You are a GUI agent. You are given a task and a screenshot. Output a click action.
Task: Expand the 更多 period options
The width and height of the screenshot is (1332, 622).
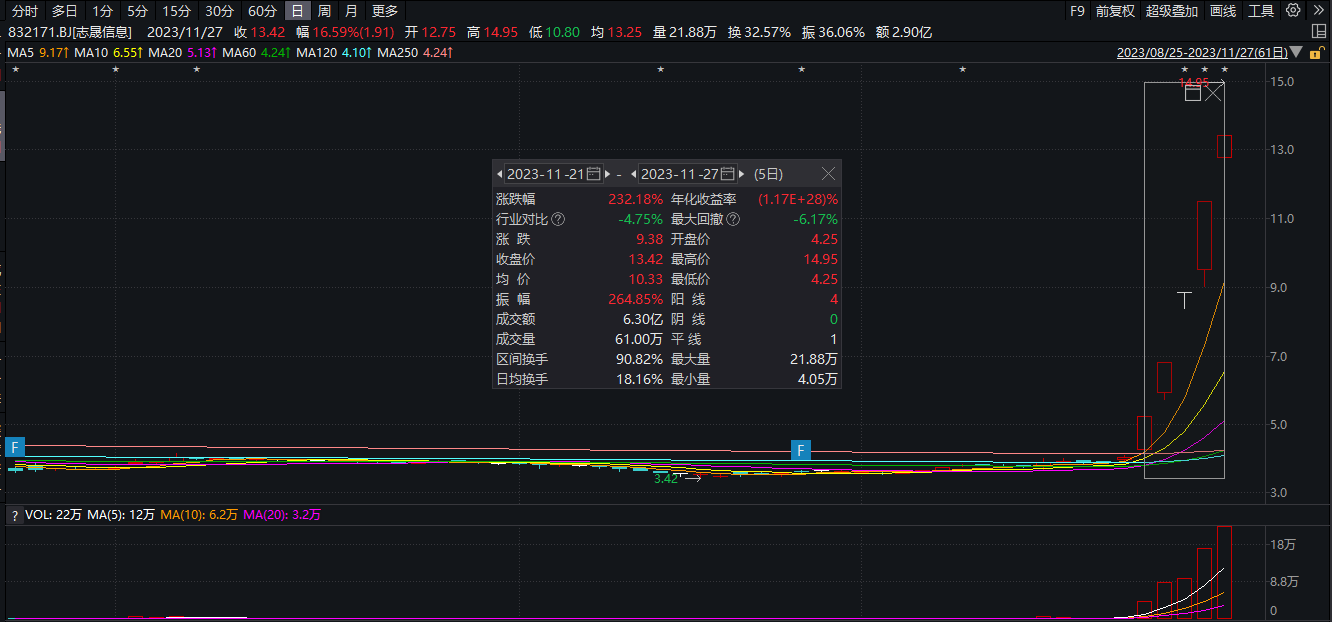tap(385, 11)
